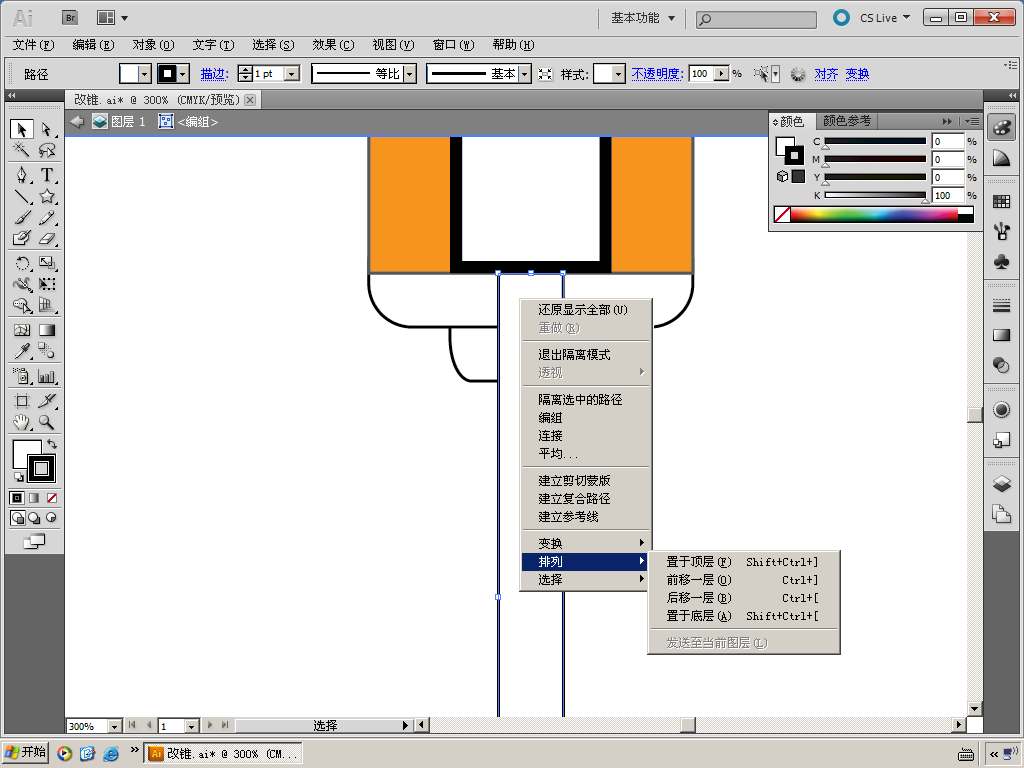The height and width of the screenshot is (768, 1024).
Task: Open the zoom level dropdown at 300%
Action: pyautogui.click(x=114, y=726)
